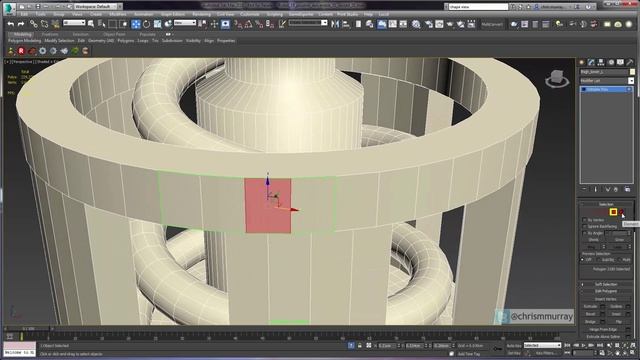Open the selection filter dropdown
Image resolution: width=640 pixels, height=360 pixels.
click(74, 23)
